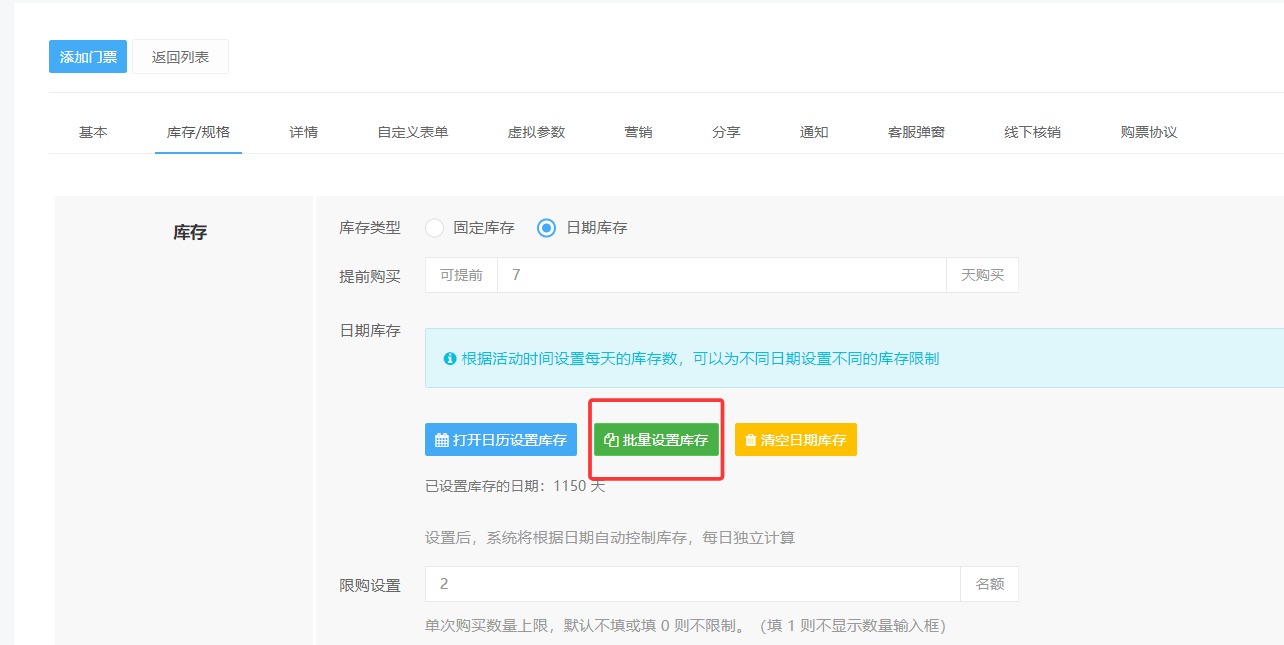The width and height of the screenshot is (1284, 645).
Task: Click the 提前购买 days input field
Action: (721, 275)
